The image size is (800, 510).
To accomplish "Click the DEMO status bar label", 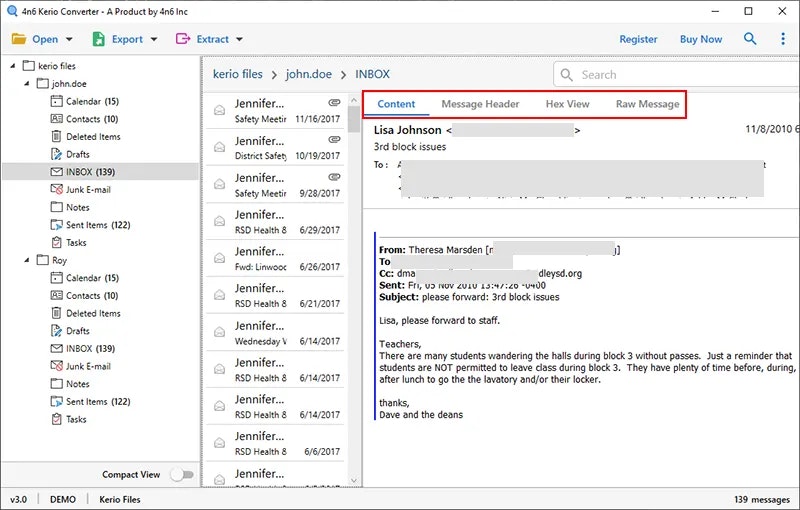I will (63, 499).
